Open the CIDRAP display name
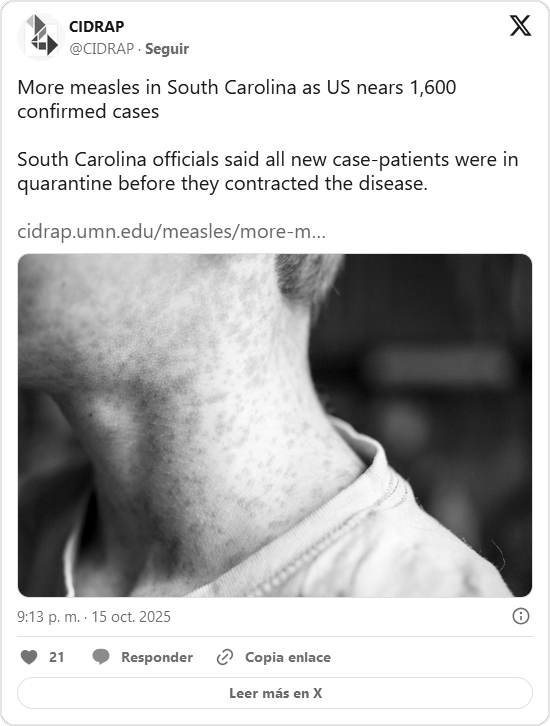Image resolution: width=550 pixels, height=726 pixels. 96,26
